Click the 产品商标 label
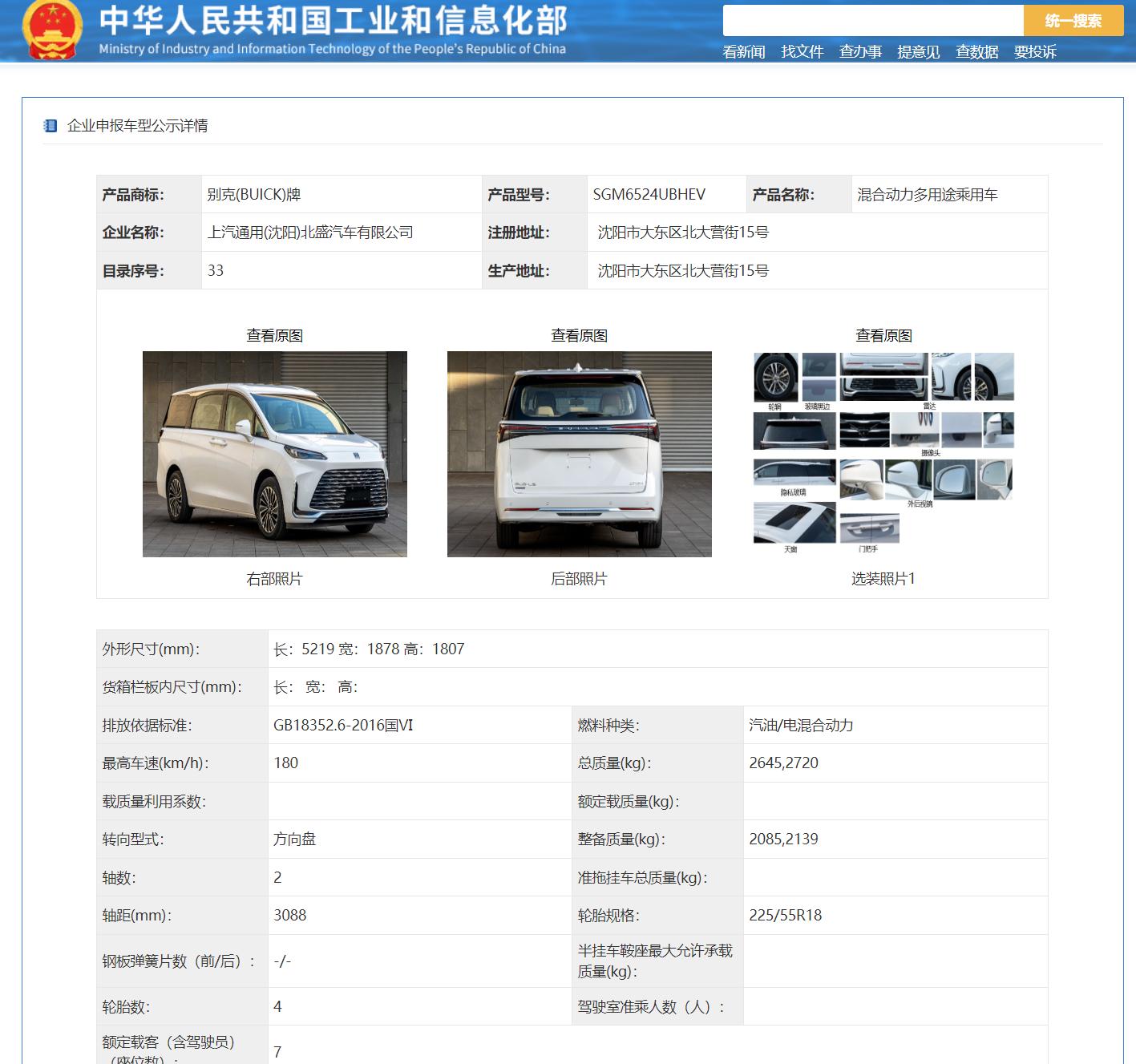 tap(133, 195)
